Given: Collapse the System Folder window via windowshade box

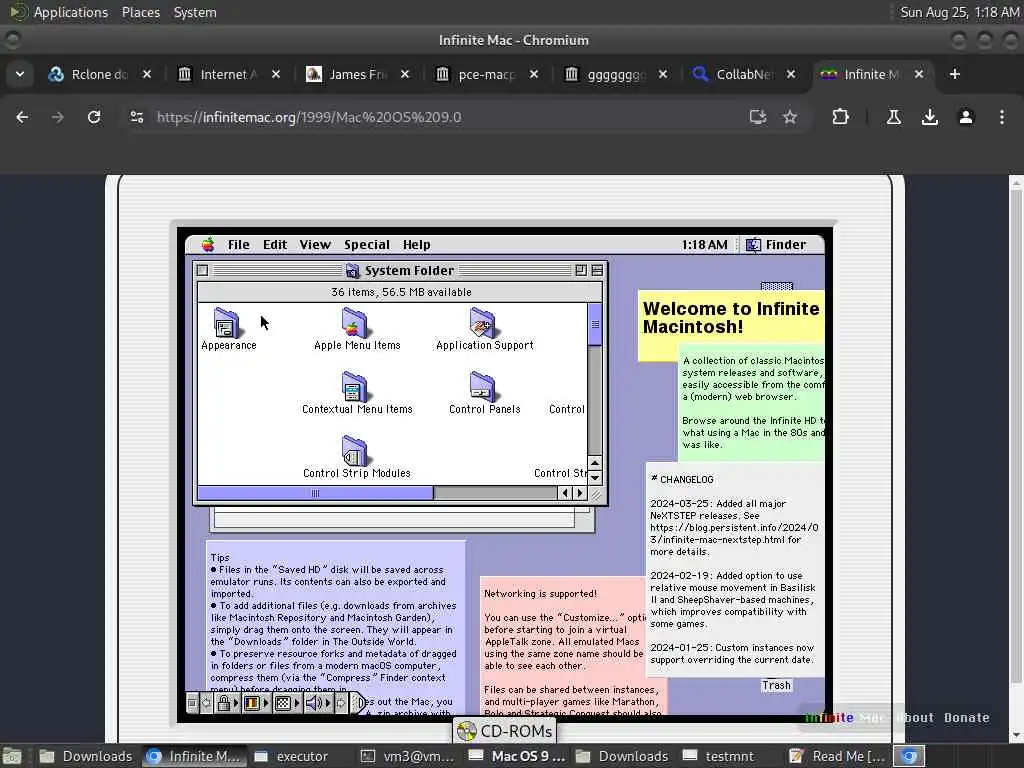Looking at the screenshot, I should (x=597, y=270).
